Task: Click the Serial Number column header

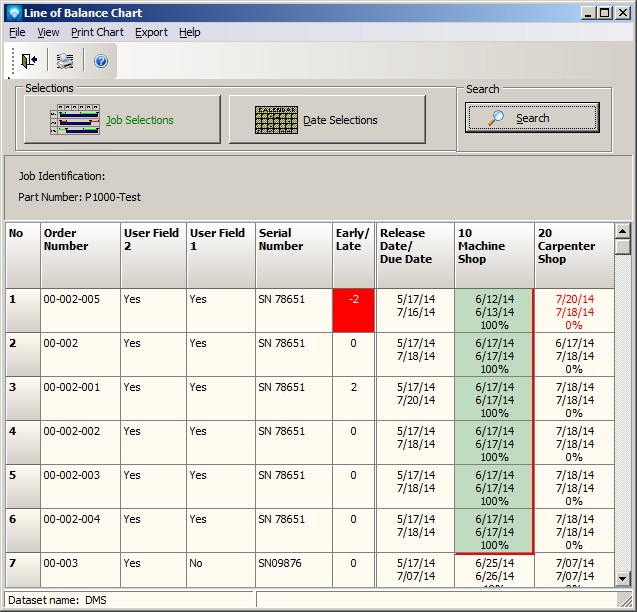Action: pos(293,255)
